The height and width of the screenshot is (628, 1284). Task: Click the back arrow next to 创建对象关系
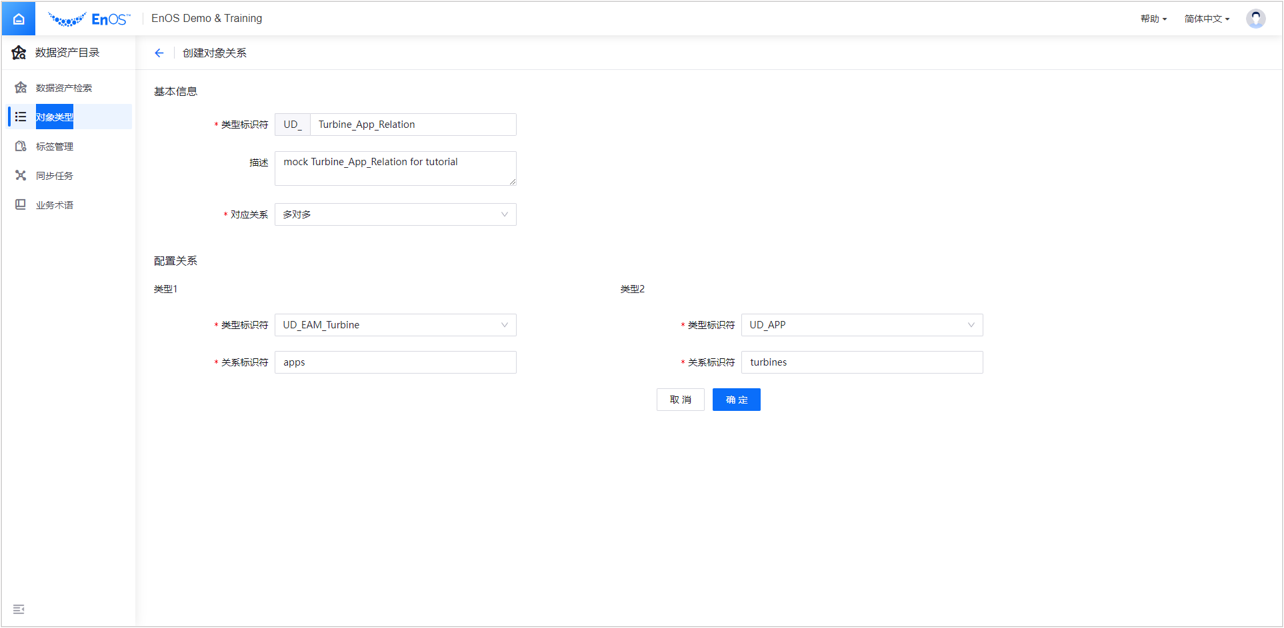click(x=159, y=52)
